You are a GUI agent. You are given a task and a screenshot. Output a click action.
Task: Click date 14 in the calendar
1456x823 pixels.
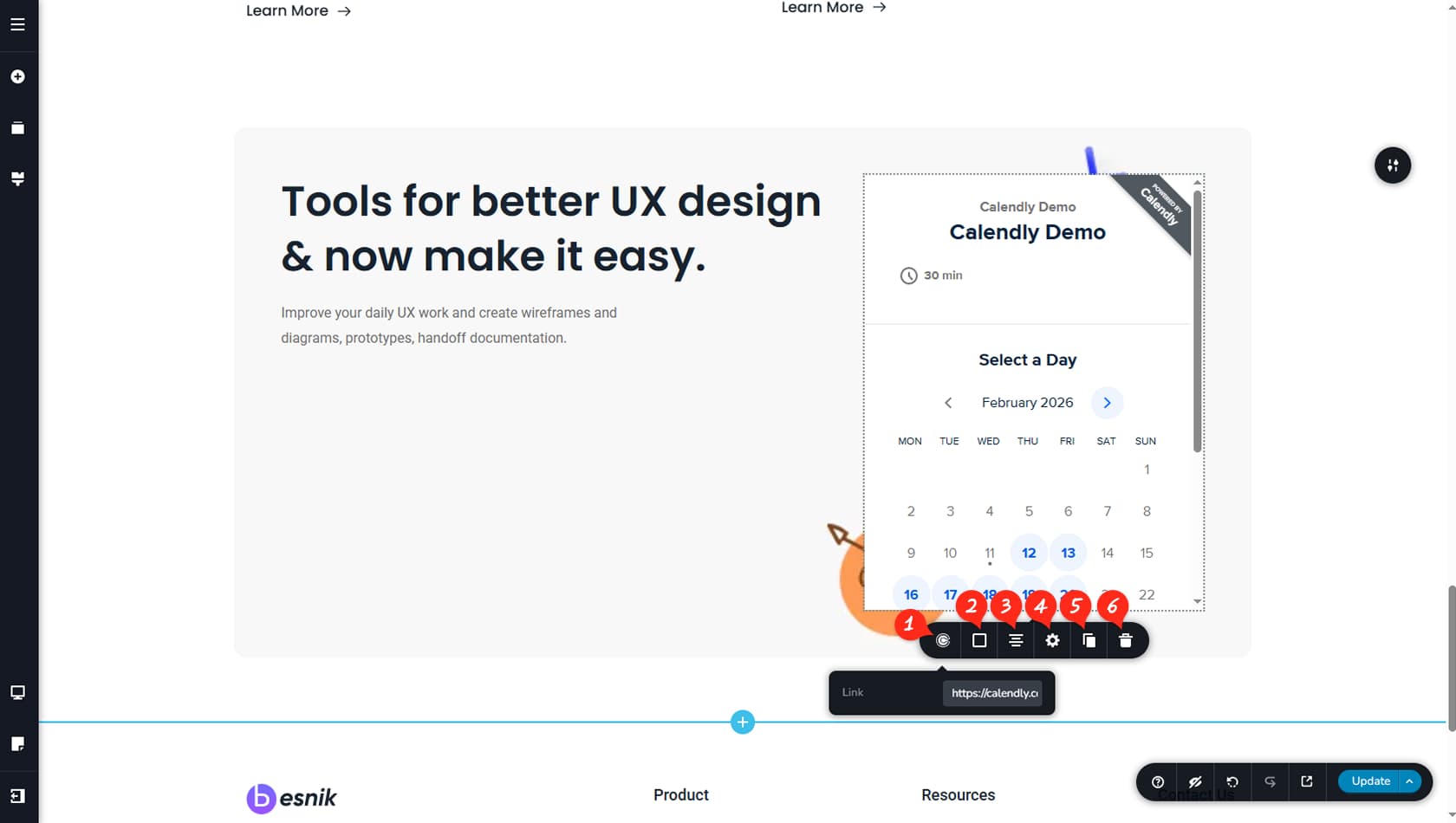coord(1108,553)
